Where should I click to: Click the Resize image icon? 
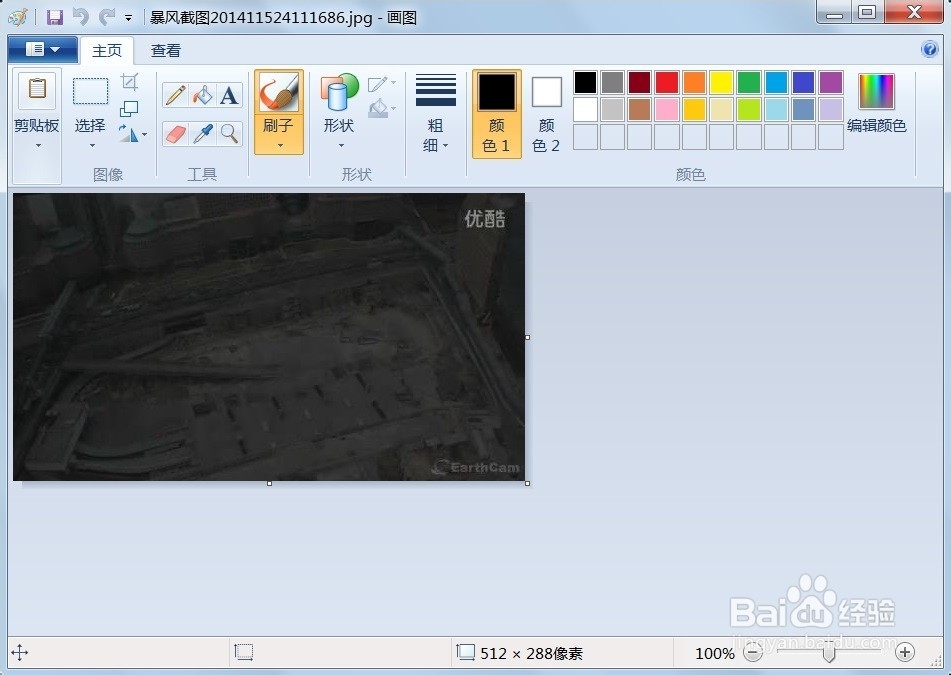(129, 109)
